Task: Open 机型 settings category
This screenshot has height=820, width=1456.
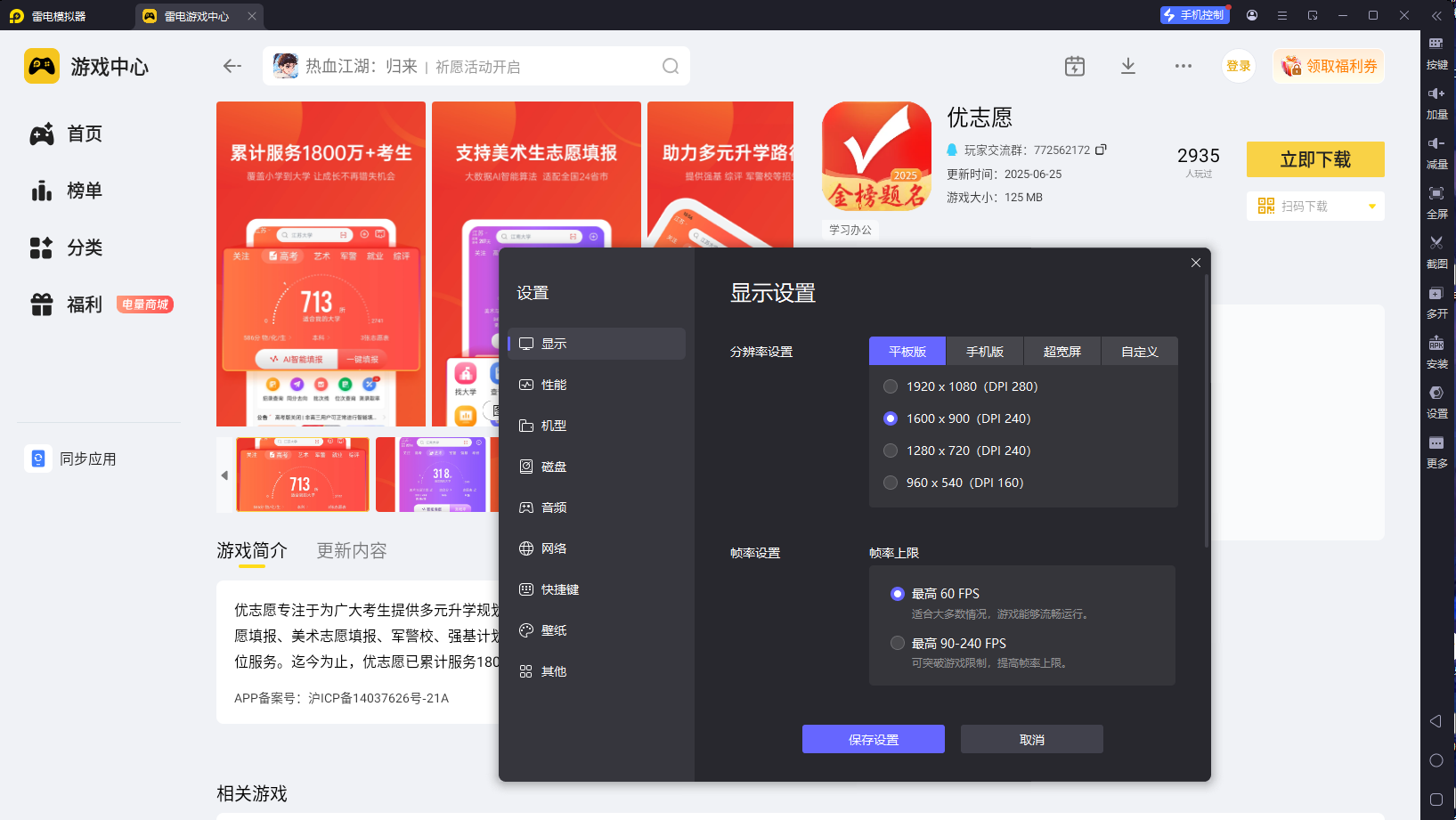Action: (x=597, y=426)
